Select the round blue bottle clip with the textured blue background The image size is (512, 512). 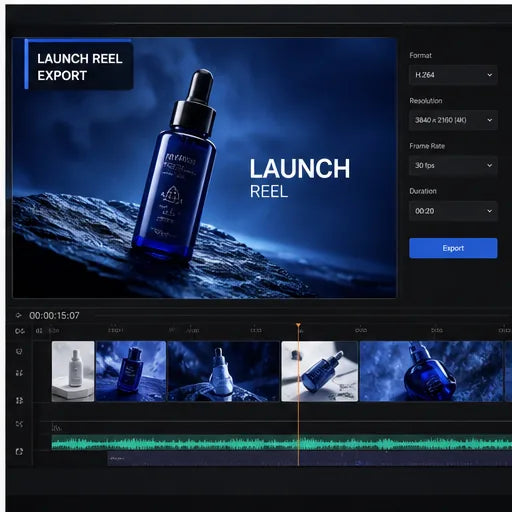pos(431,371)
